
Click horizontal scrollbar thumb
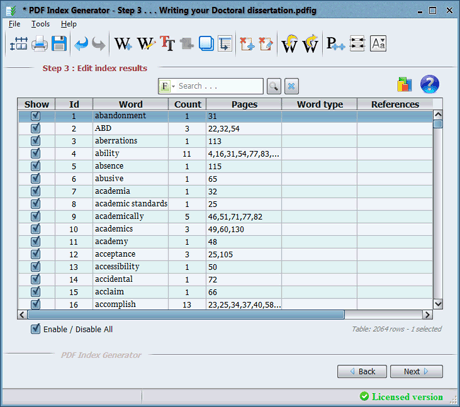[186, 314]
